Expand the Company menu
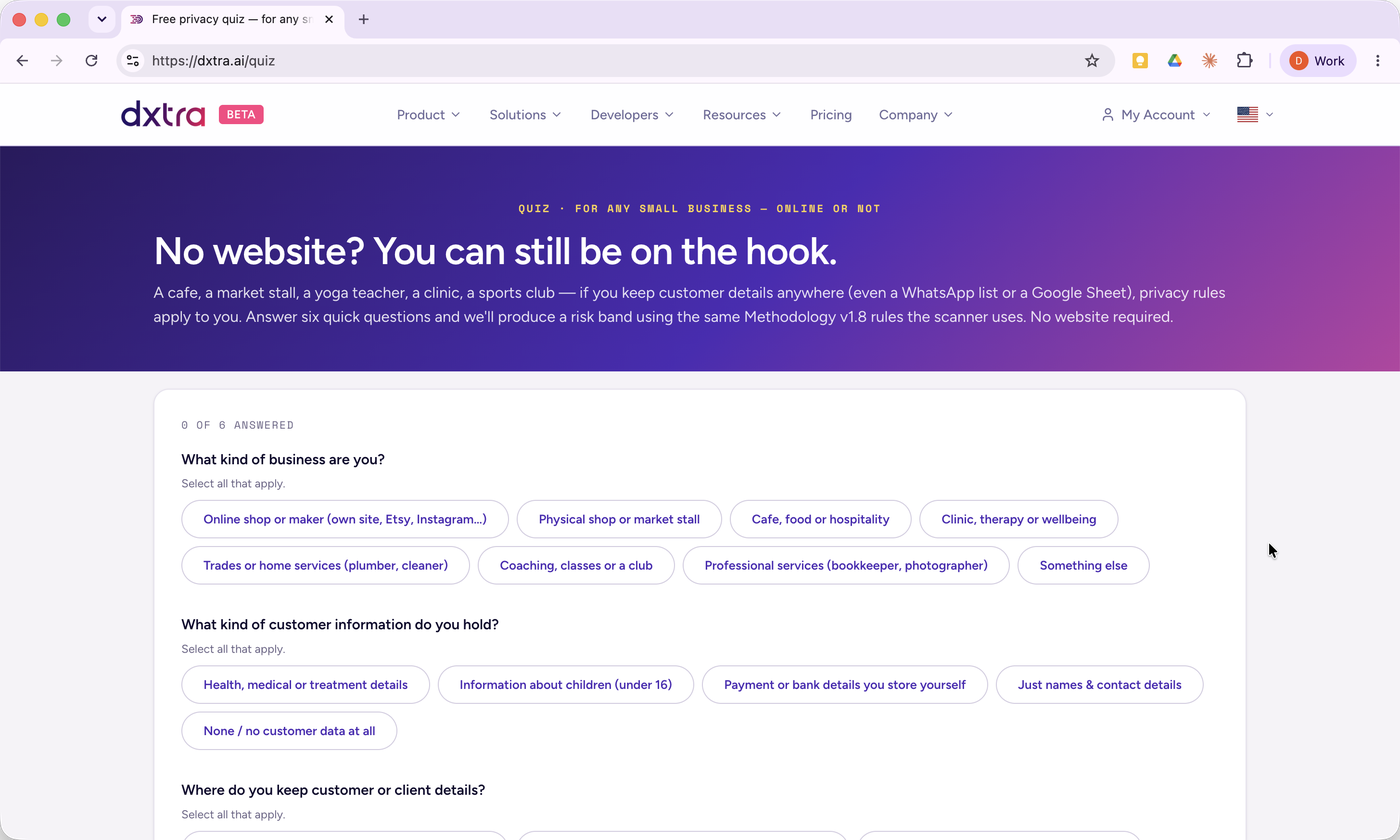The height and width of the screenshot is (840, 1400). pos(916,115)
